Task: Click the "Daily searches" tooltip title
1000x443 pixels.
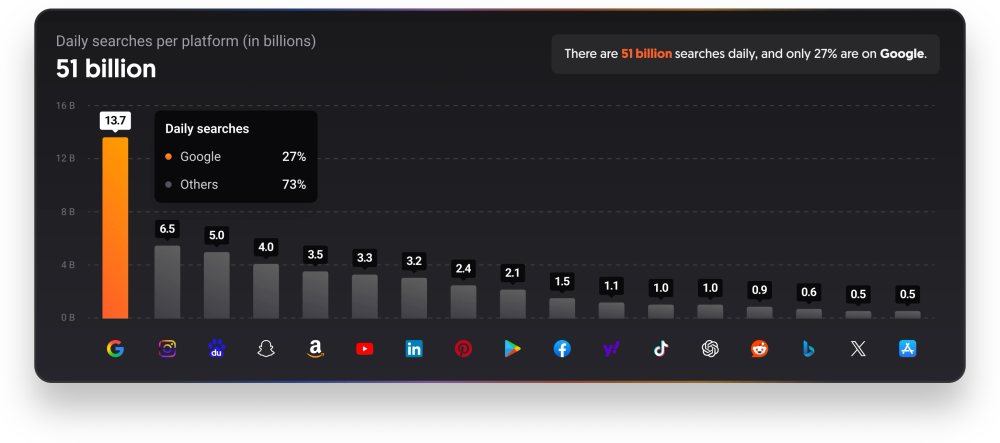Action: (207, 129)
